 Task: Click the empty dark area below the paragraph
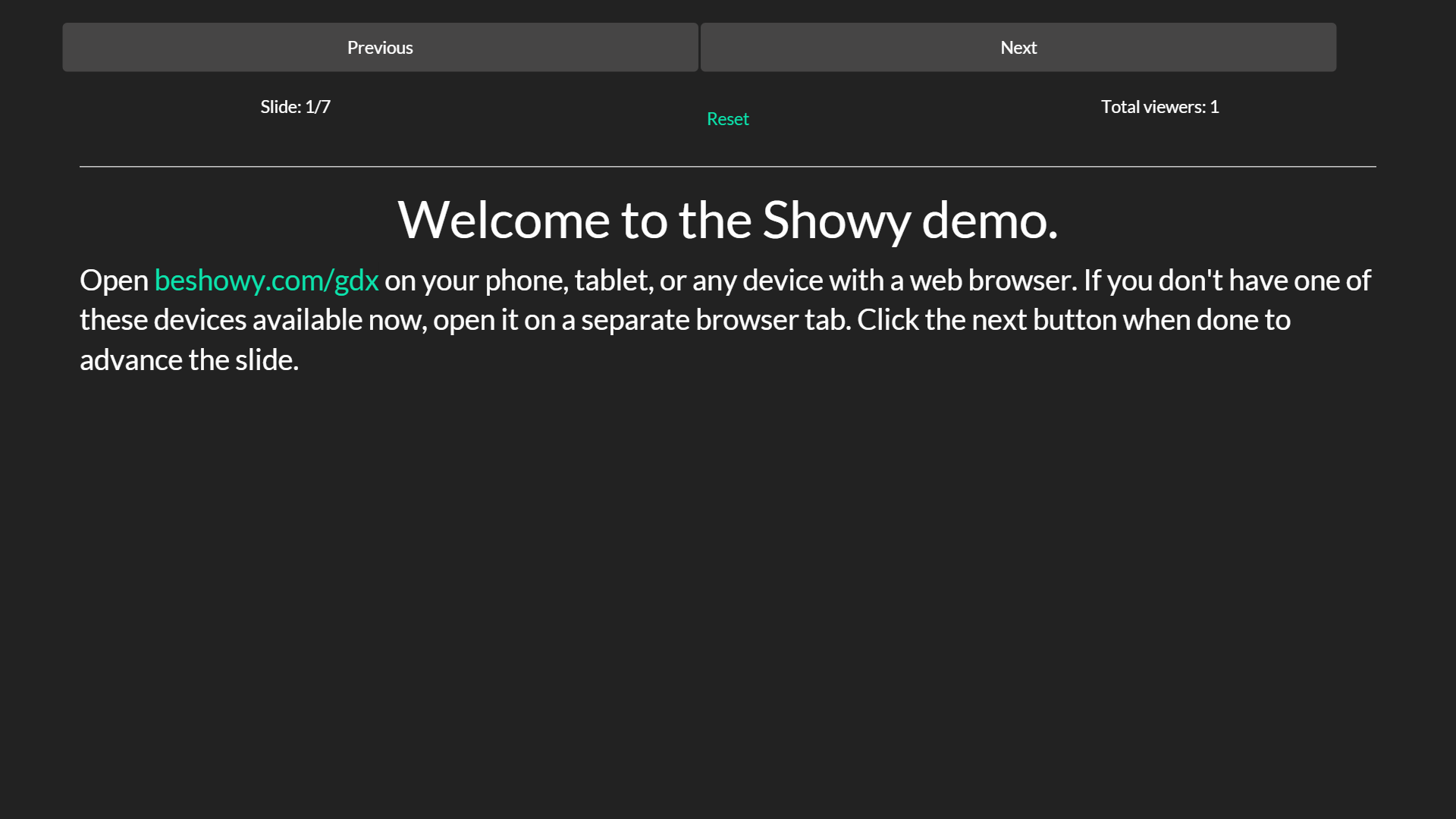pos(727,591)
